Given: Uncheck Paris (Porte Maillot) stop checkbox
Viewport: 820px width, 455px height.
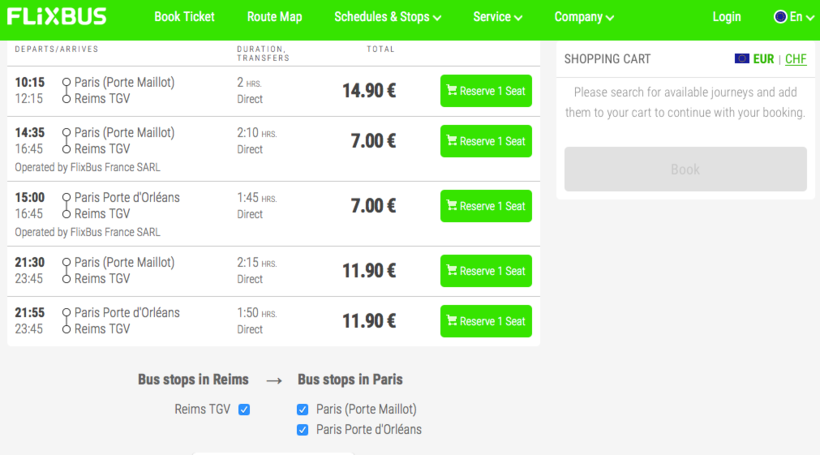Looking at the screenshot, I should pos(303,409).
